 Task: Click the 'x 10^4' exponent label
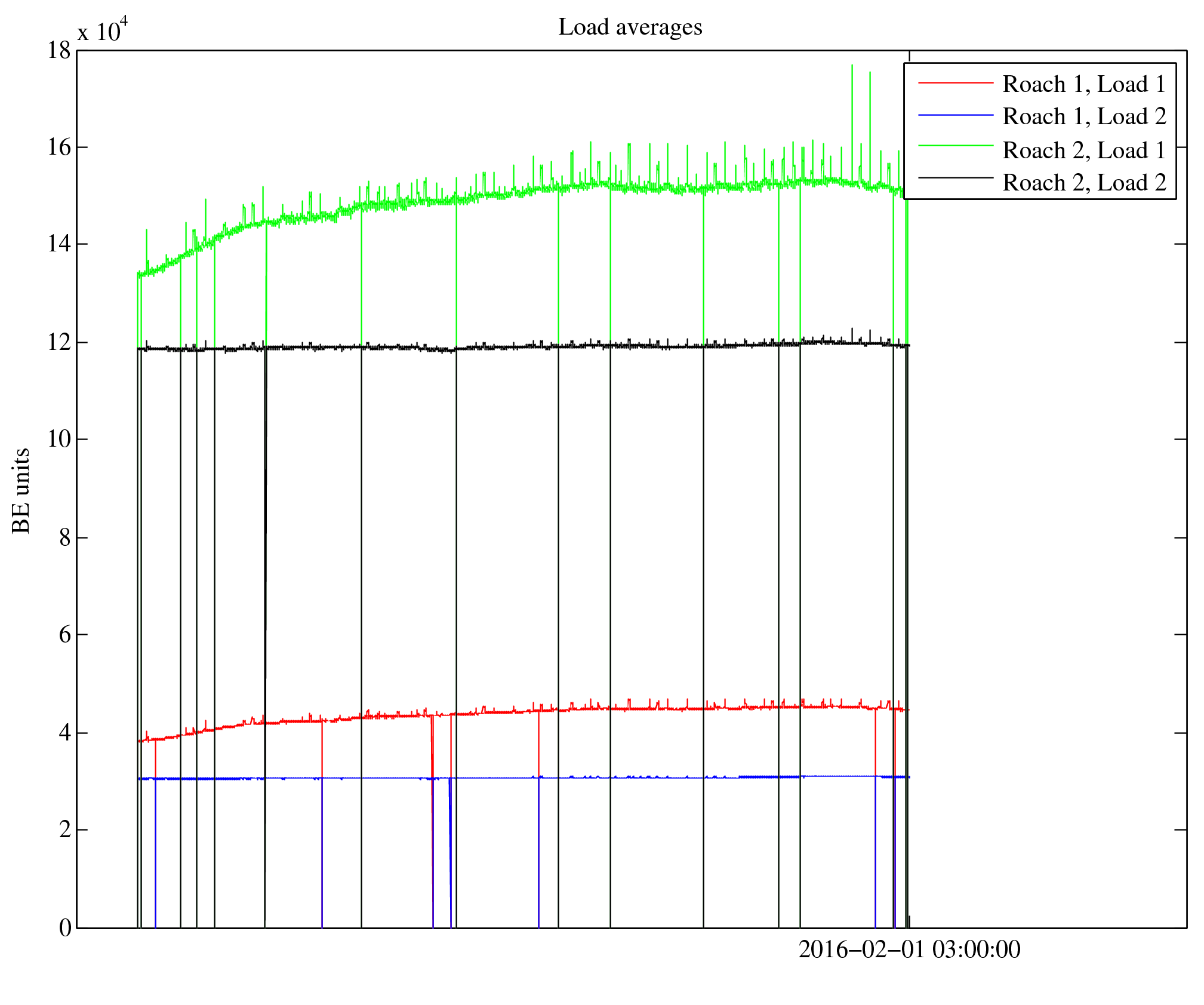click(x=102, y=30)
